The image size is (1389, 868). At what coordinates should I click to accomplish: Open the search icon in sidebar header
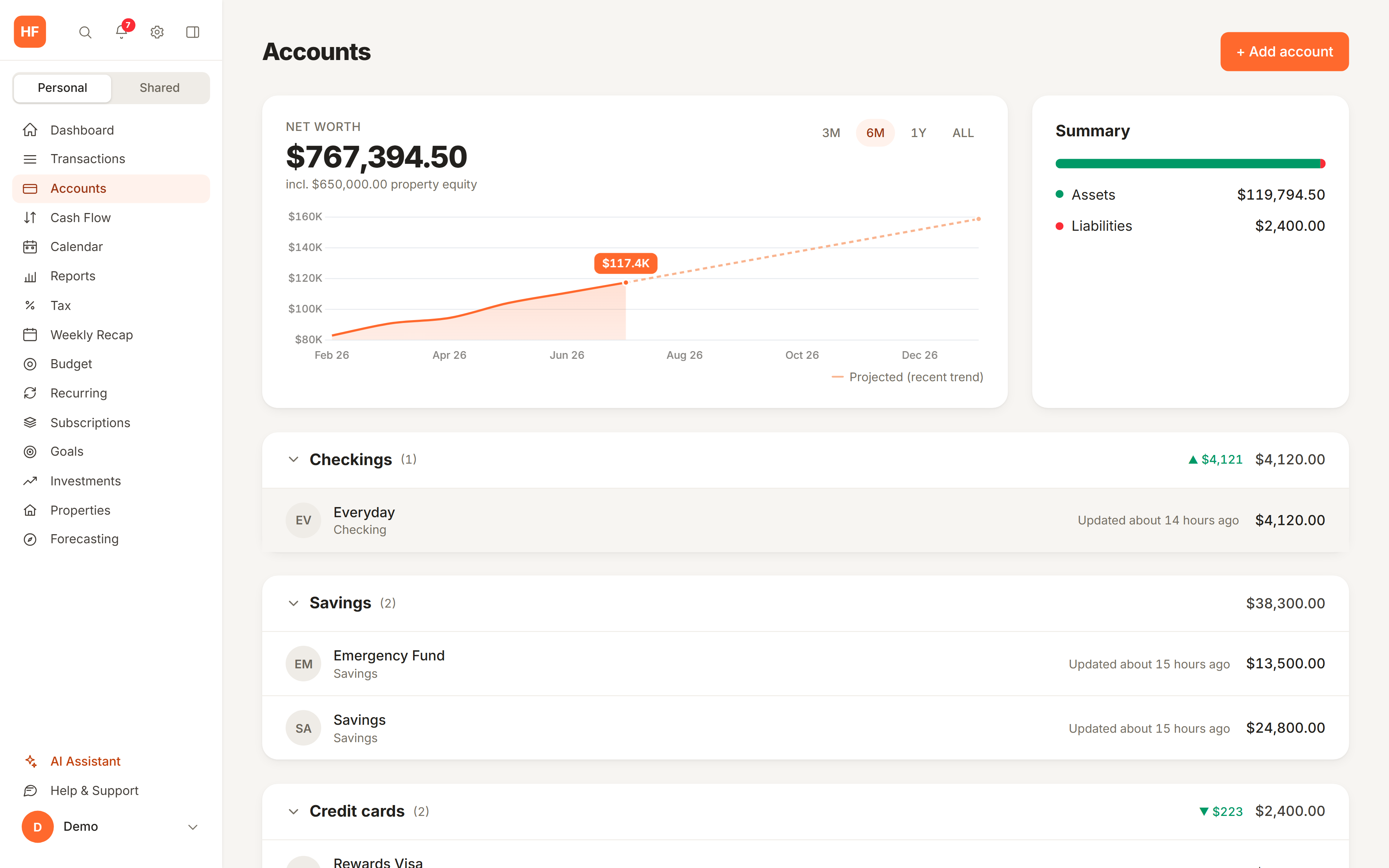[85, 32]
